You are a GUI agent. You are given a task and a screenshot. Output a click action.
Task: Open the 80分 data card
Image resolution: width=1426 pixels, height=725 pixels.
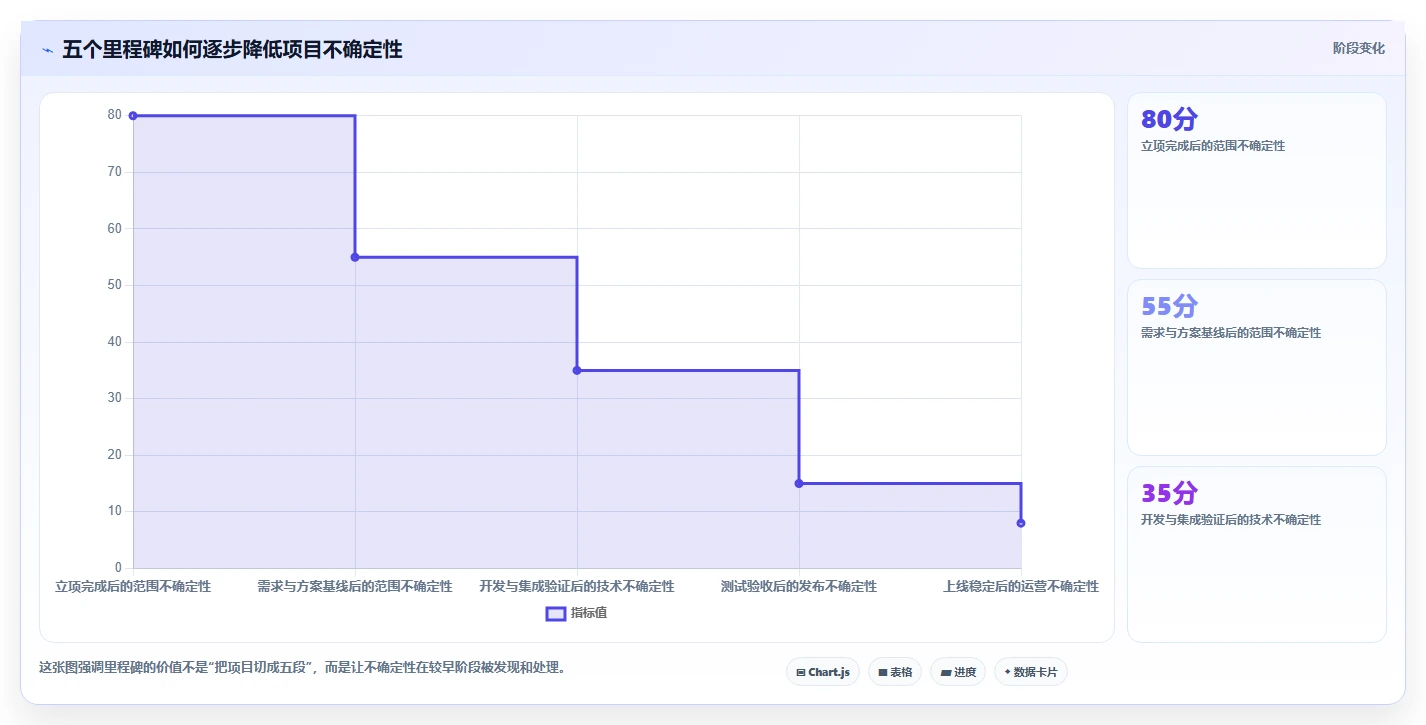tap(1257, 181)
